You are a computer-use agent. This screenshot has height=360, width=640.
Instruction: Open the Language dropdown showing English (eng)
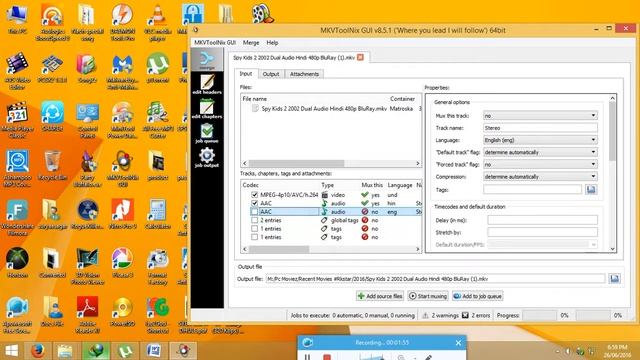[x=540, y=140]
